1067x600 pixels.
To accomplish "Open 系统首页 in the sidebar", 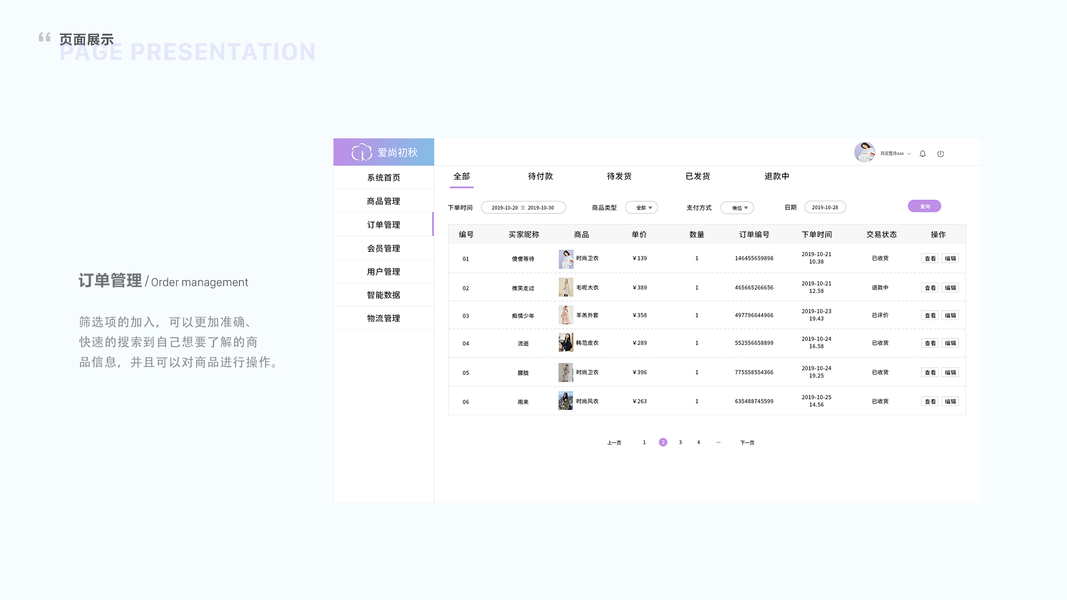I will pos(384,178).
